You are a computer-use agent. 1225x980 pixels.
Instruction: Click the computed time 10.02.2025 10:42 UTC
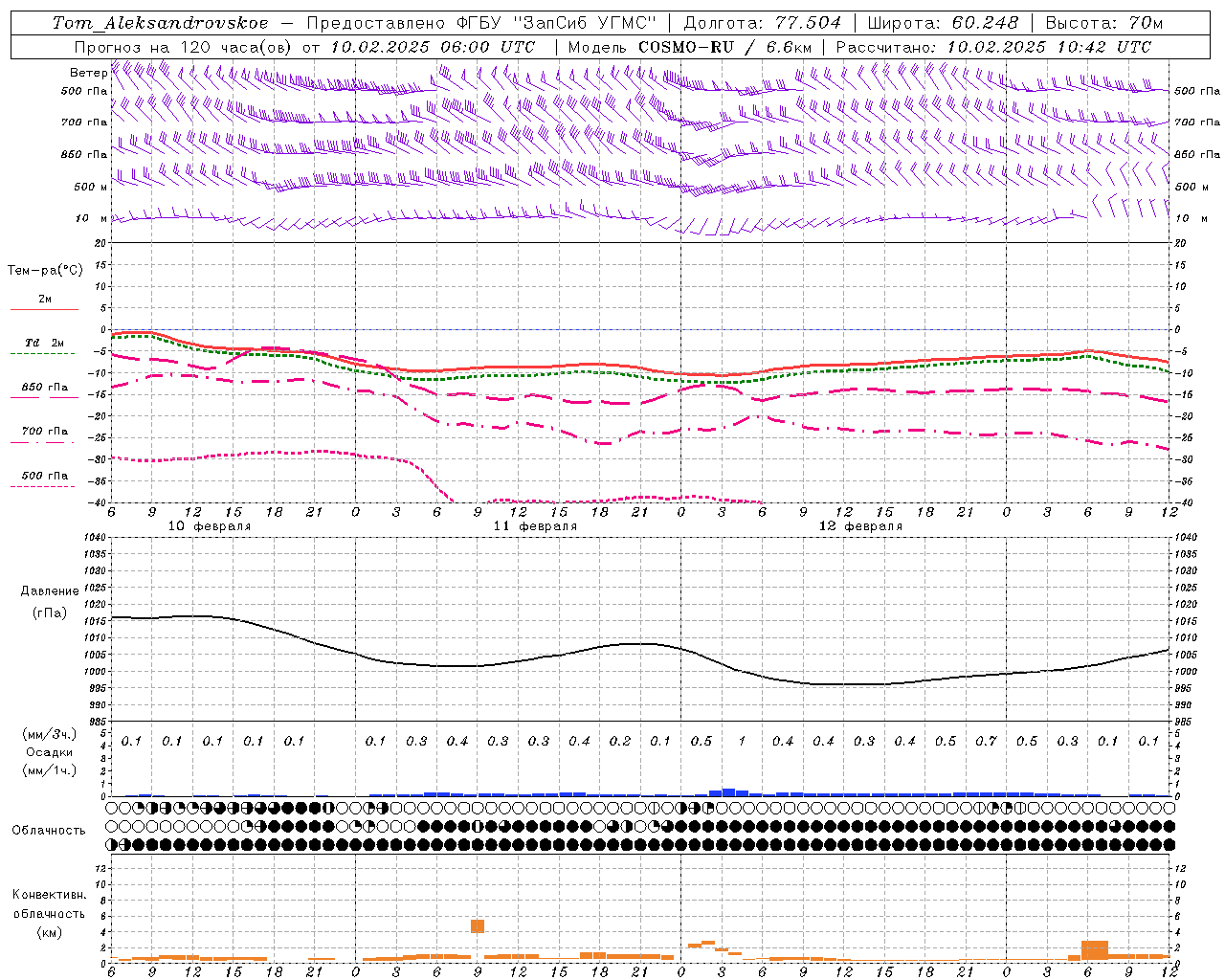pyautogui.click(x=1049, y=47)
